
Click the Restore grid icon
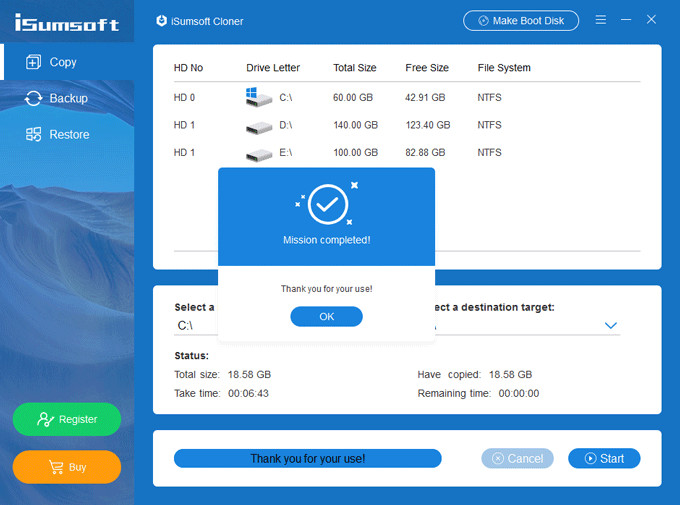33,134
